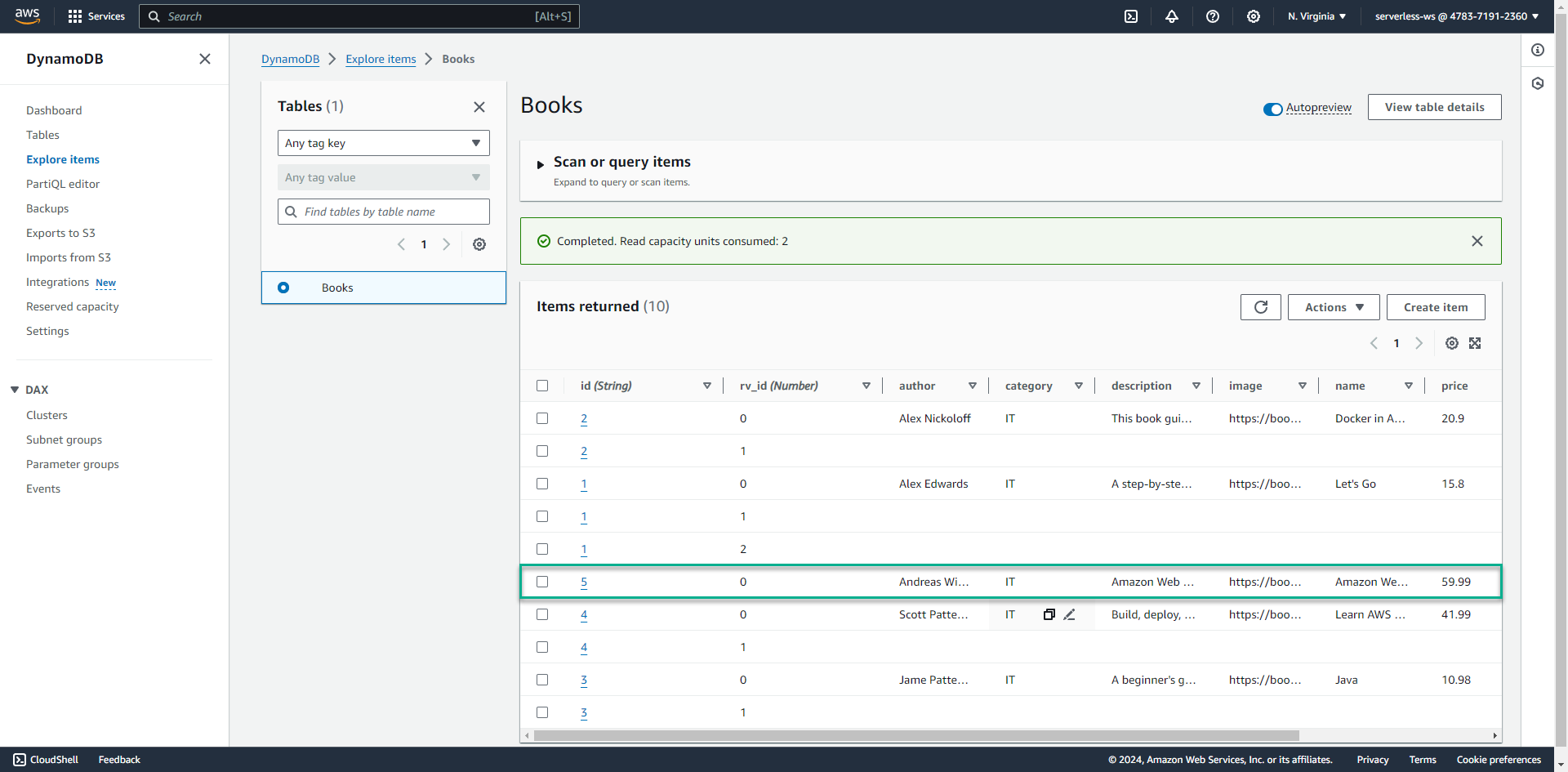Check the Alex Nickoloff row checkbox
The image size is (1568, 772).
click(x=542, y=418)
